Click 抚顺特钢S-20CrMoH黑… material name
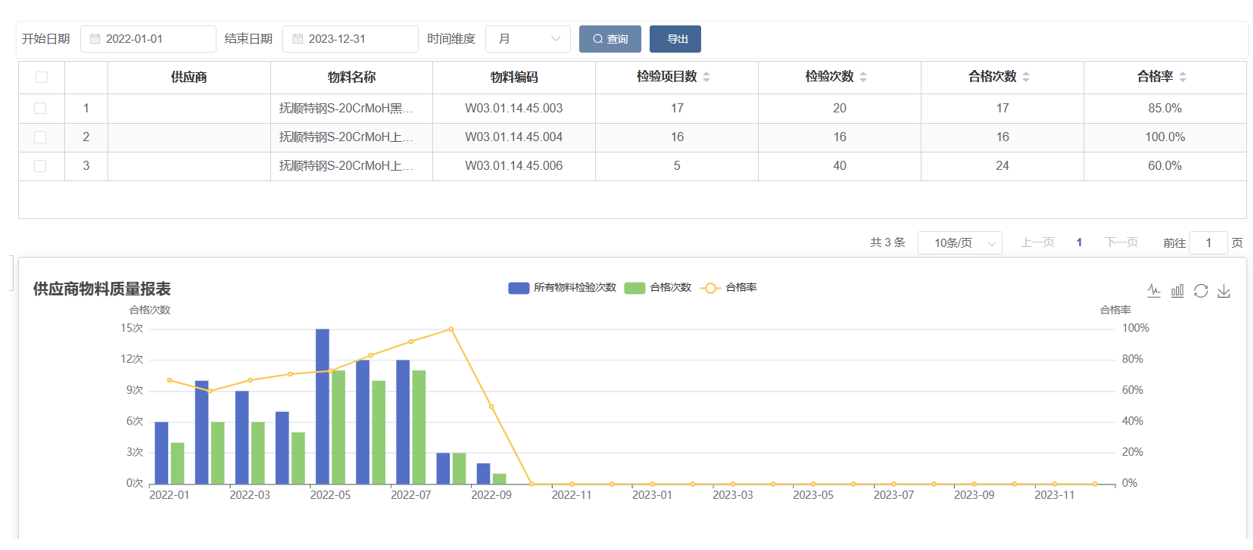 point(346,108)
